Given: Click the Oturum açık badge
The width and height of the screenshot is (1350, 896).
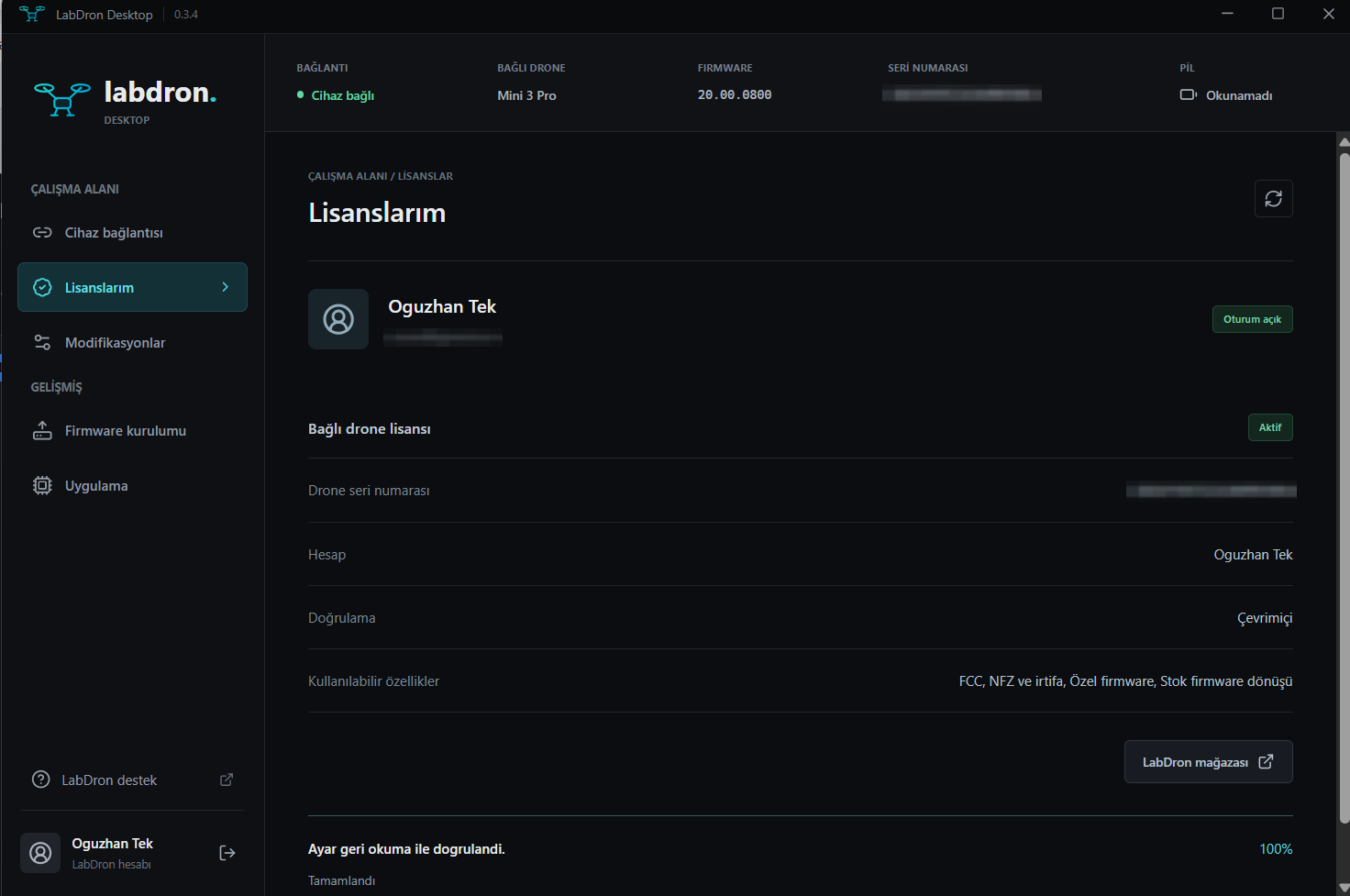Looking at the screenshot, I should pos(1252,319).
